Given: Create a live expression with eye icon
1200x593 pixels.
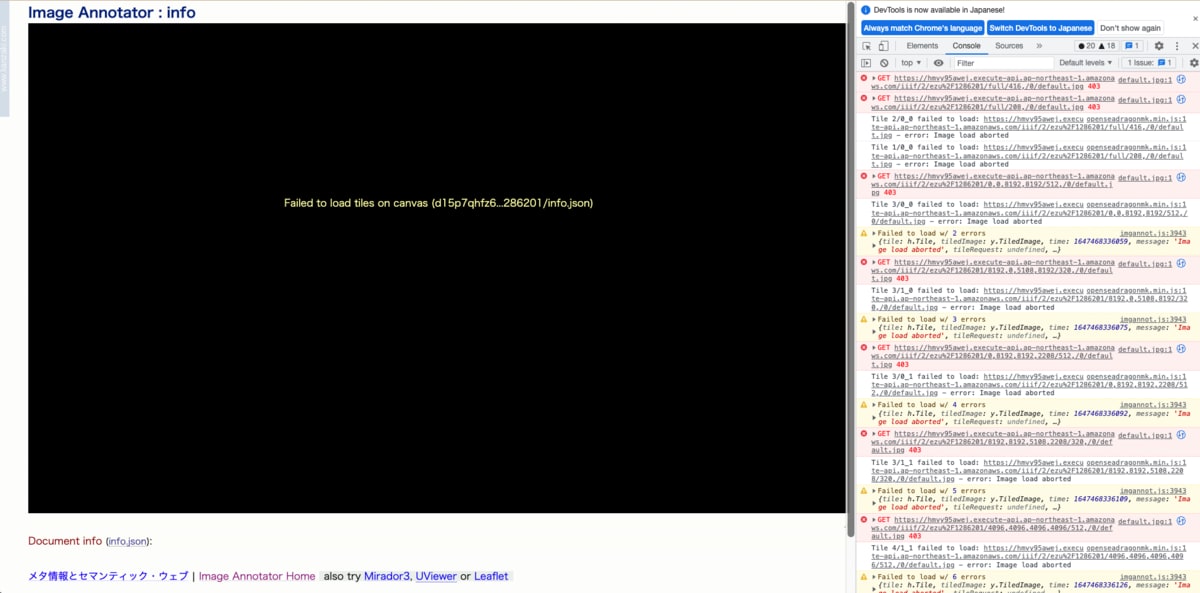Looking at the screenshot, I should (938, 63).
